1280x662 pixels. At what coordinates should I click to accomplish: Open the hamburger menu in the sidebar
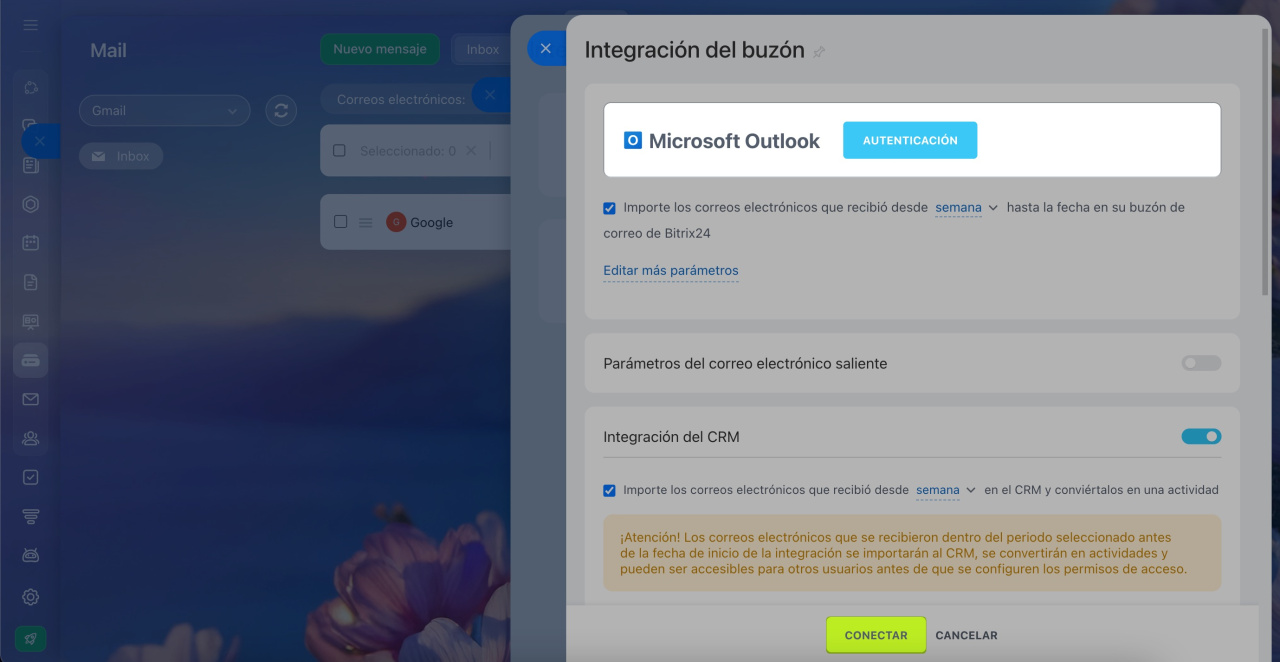pyautogui.click(x=30, y=24)
